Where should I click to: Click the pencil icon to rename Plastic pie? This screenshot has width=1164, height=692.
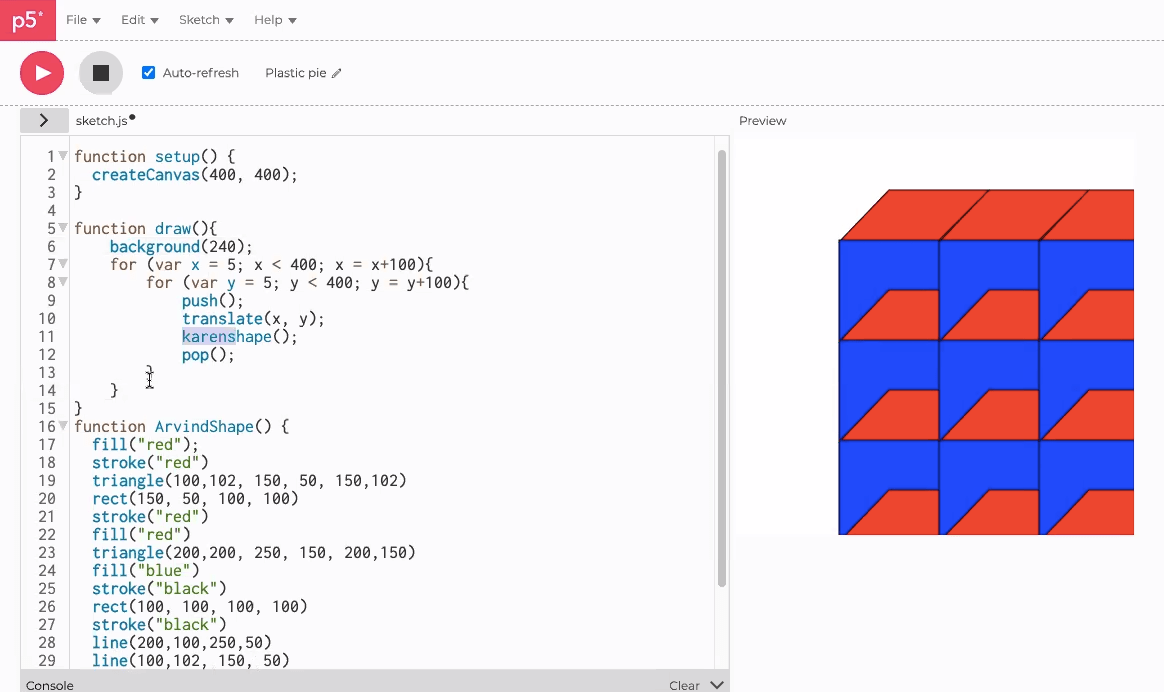tap(336, 72)
